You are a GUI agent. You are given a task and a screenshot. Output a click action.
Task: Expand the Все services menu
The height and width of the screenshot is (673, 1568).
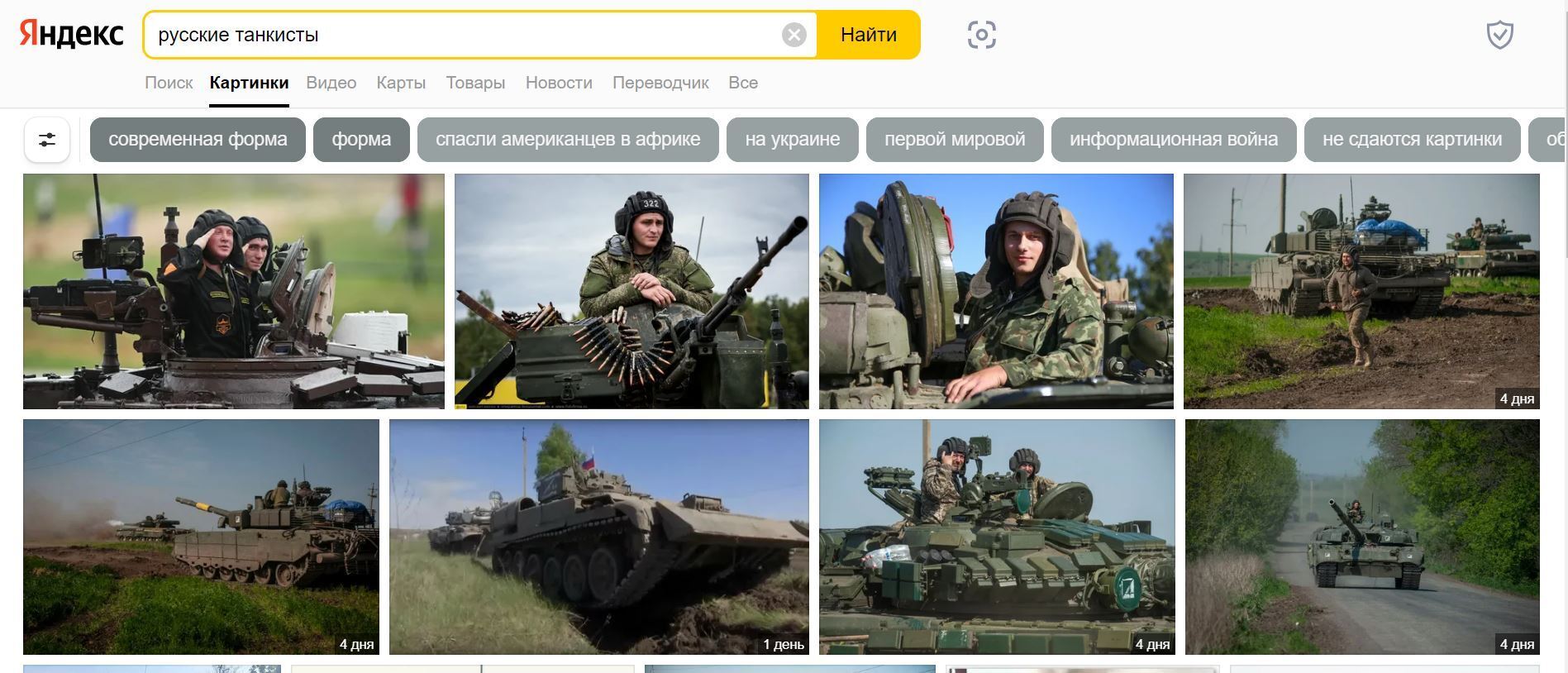click(743, 83)
